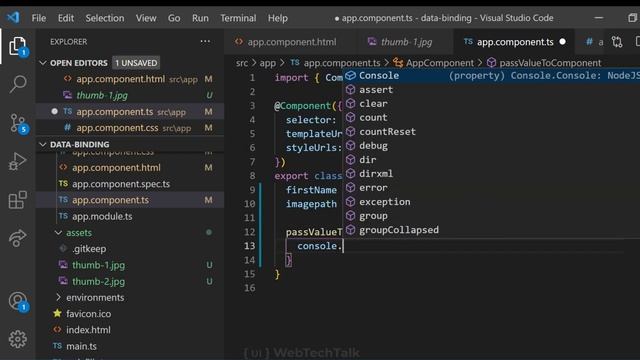The width and height of the screenshot is (640, 360).
Task: Open the Search view in activity bar
Action: coord(18,84)
